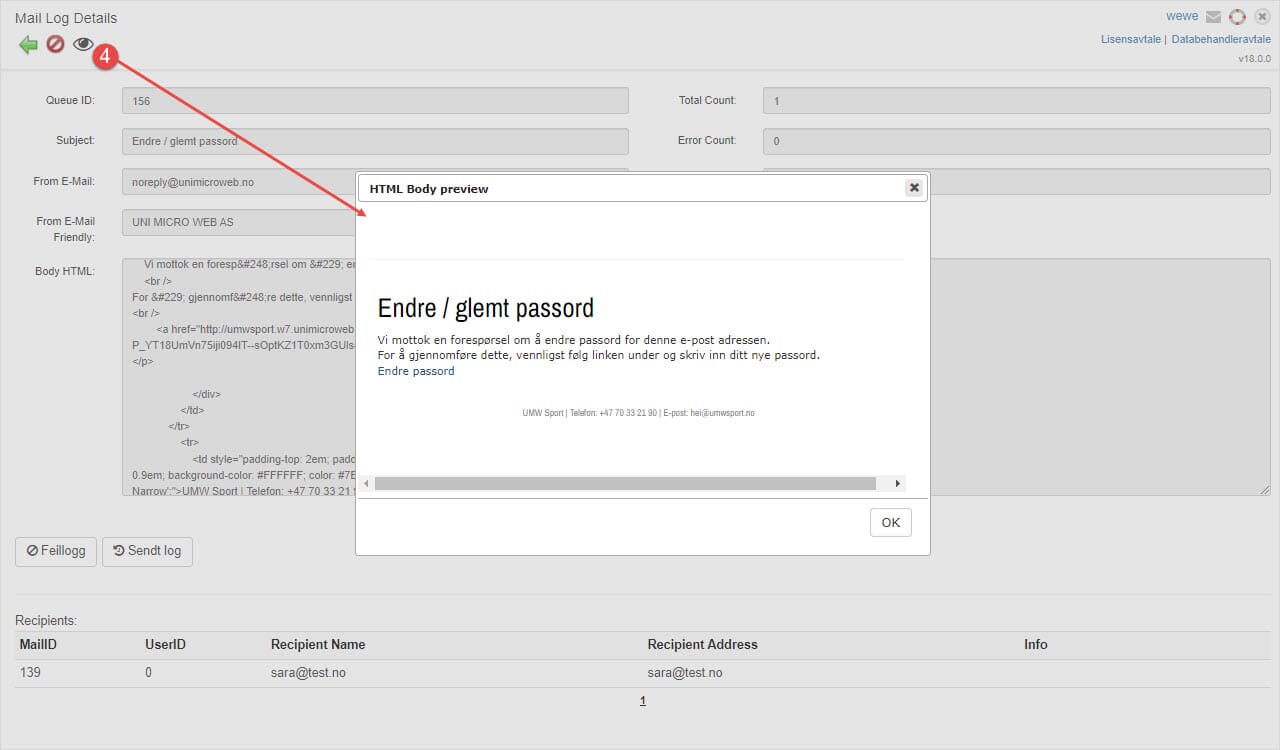Click the red cancel circle icon
Viewport: 1280px width, 750px height.
click(55, 45)
